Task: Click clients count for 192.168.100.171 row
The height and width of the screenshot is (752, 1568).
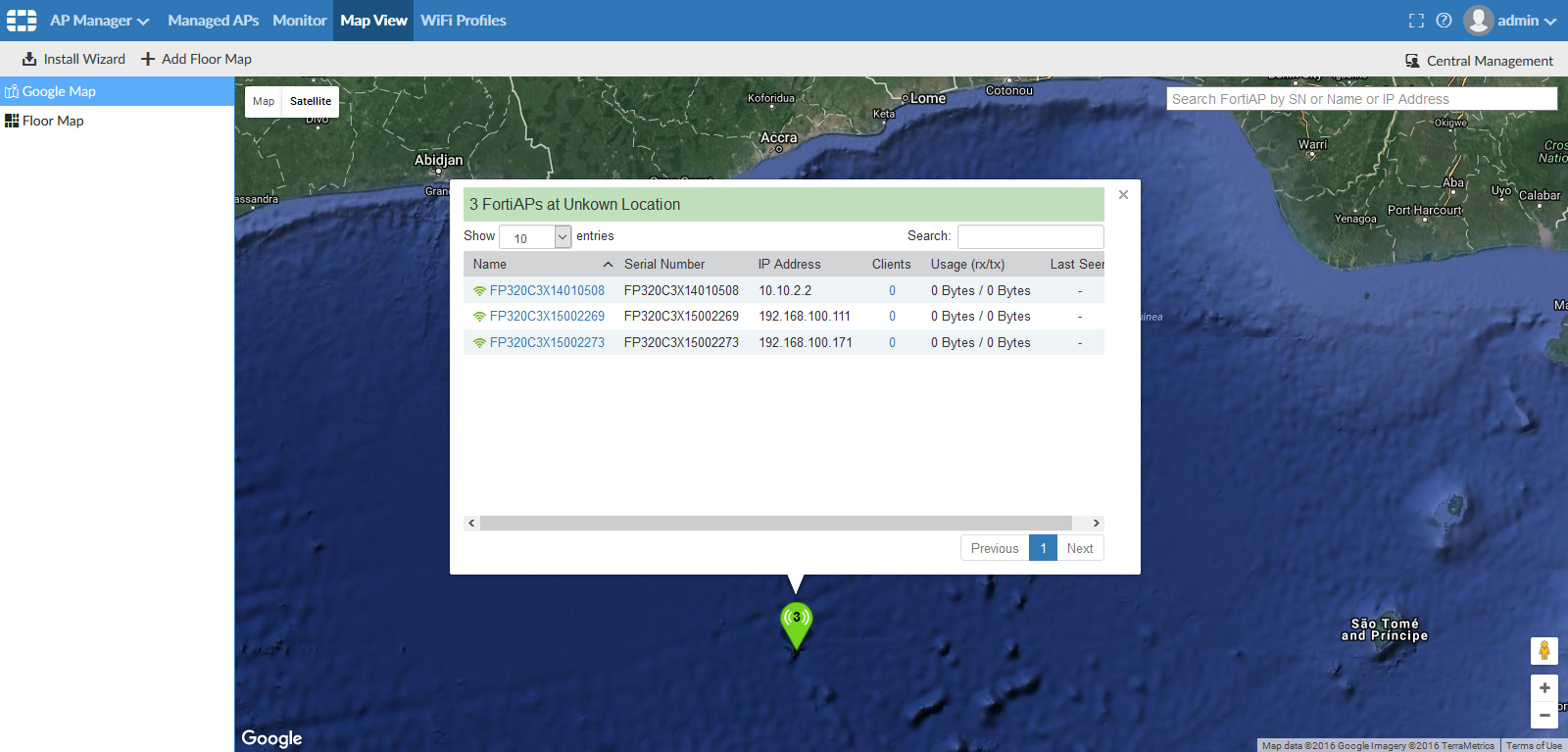Action: (x=892, y=342)
